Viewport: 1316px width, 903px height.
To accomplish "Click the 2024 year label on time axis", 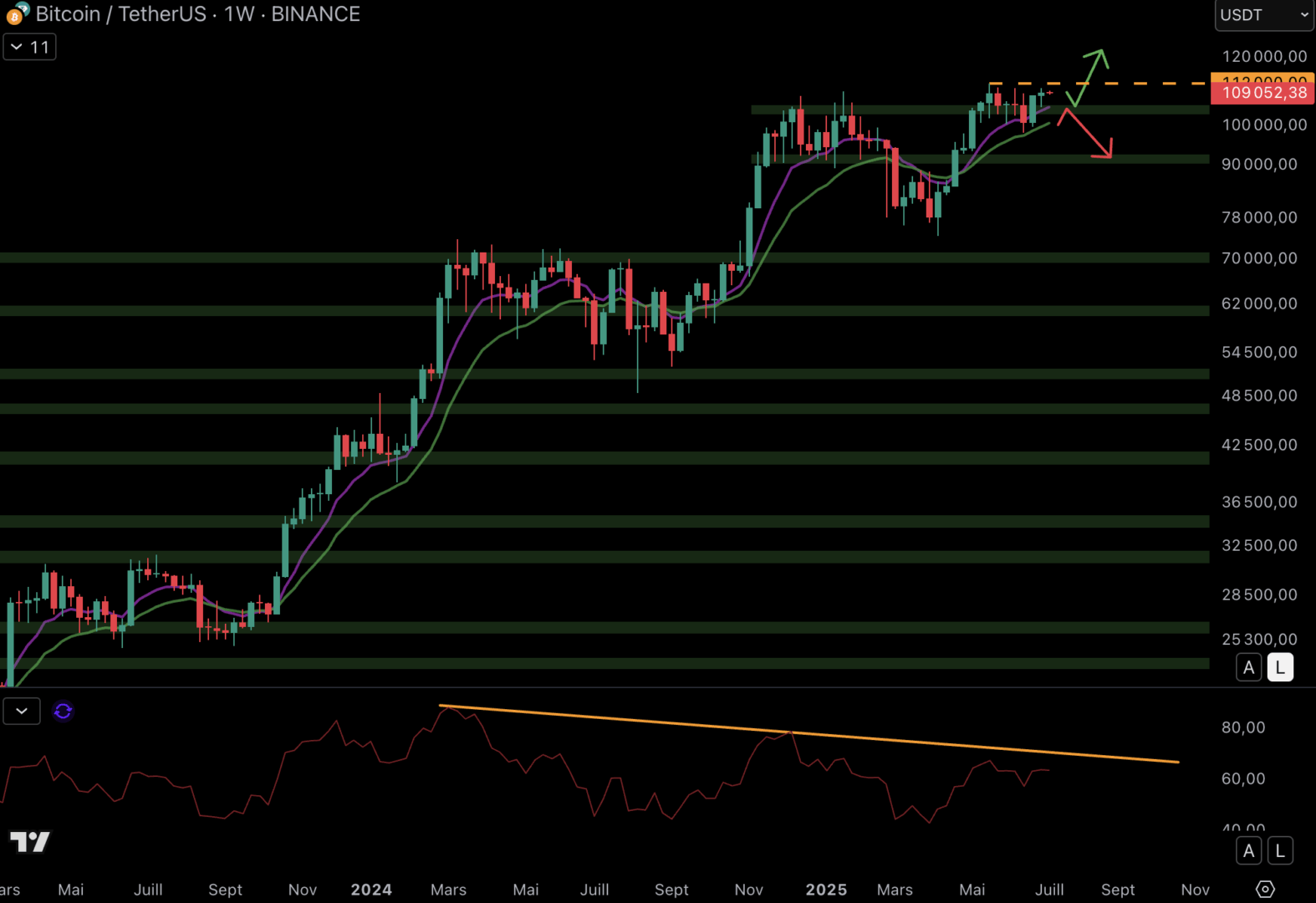I will 371,890.
